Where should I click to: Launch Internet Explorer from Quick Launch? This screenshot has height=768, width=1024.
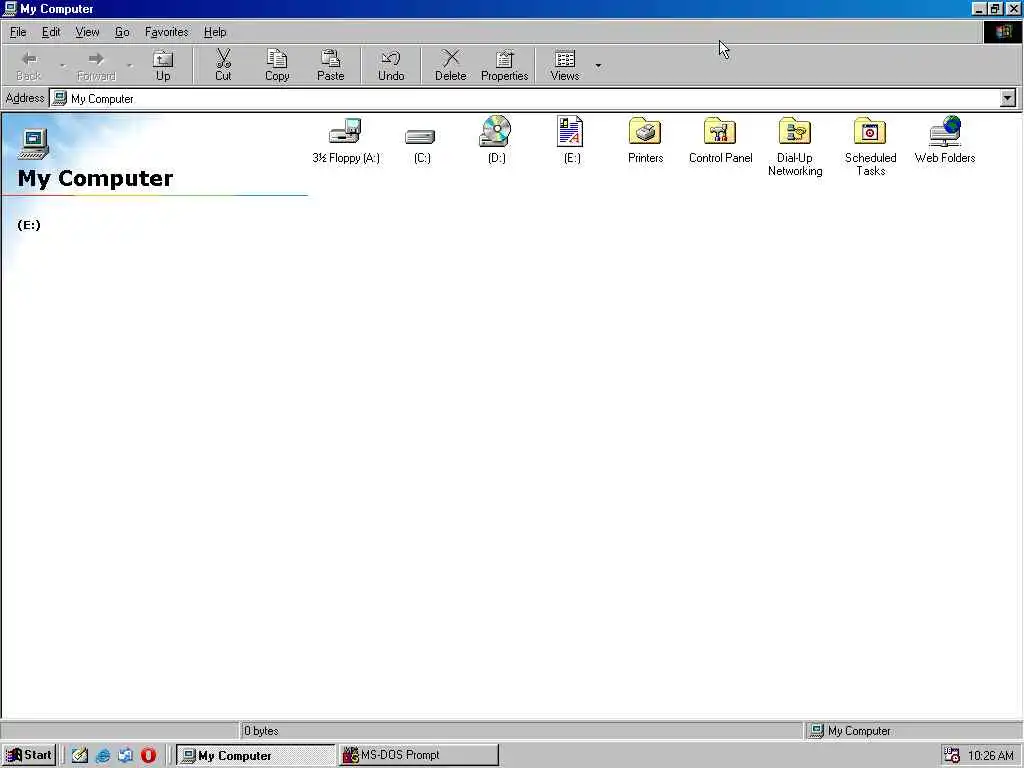click(103, 755)
